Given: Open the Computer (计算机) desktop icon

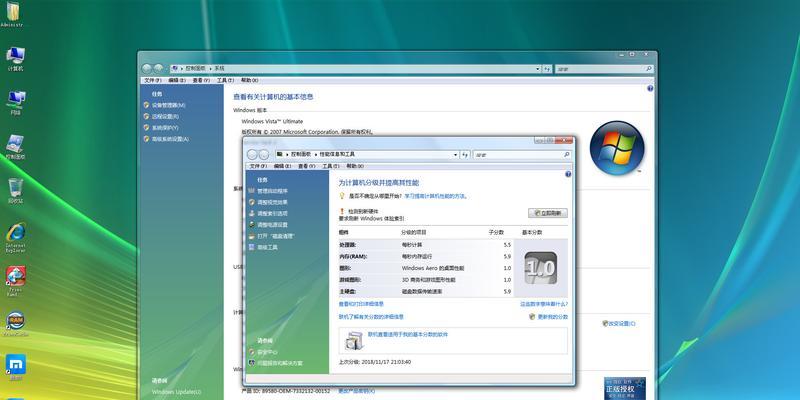Looking at the screenshot, I should [15, 59].
